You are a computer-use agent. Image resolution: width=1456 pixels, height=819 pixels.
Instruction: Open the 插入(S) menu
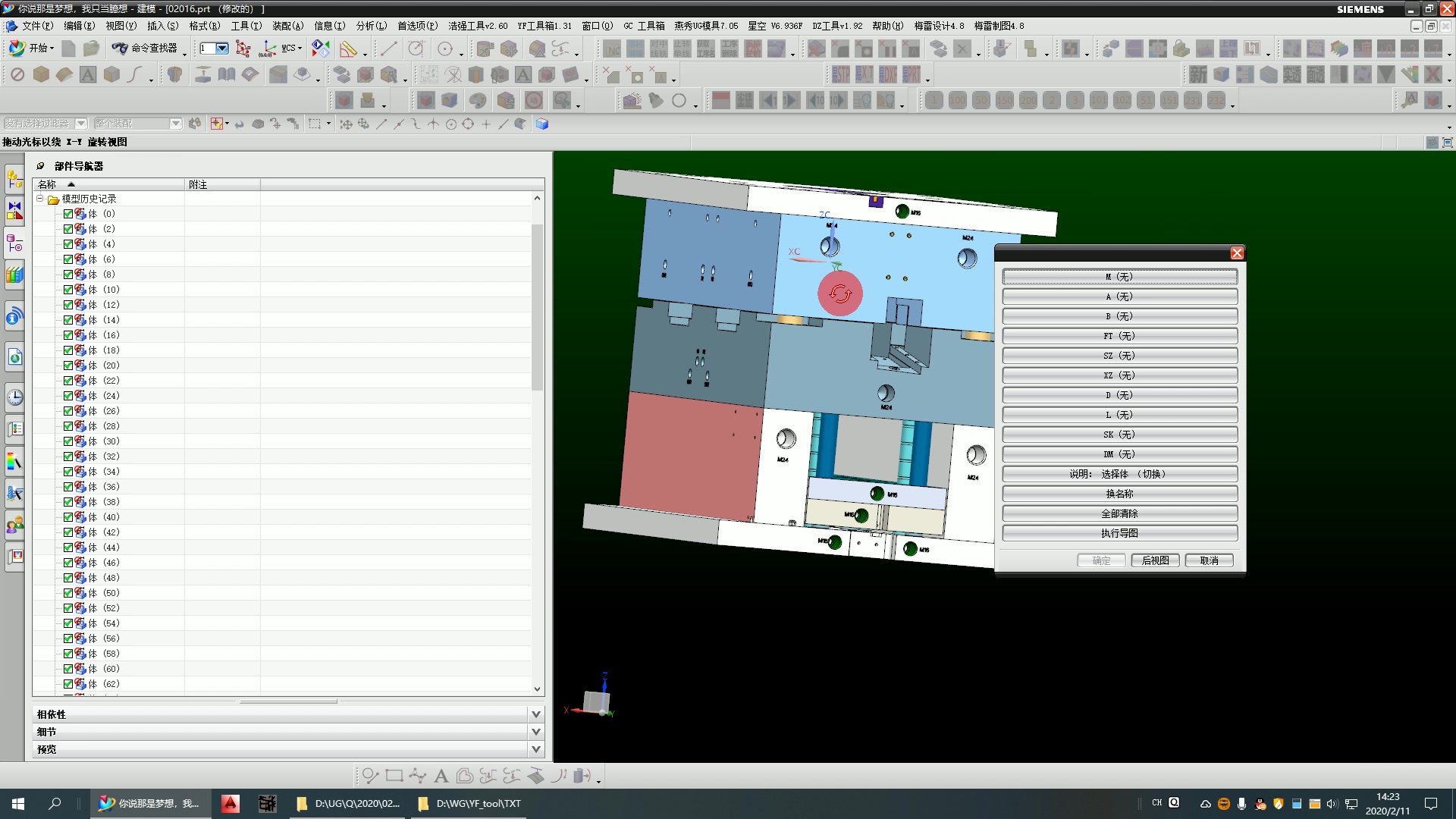(x=162, y=26)
